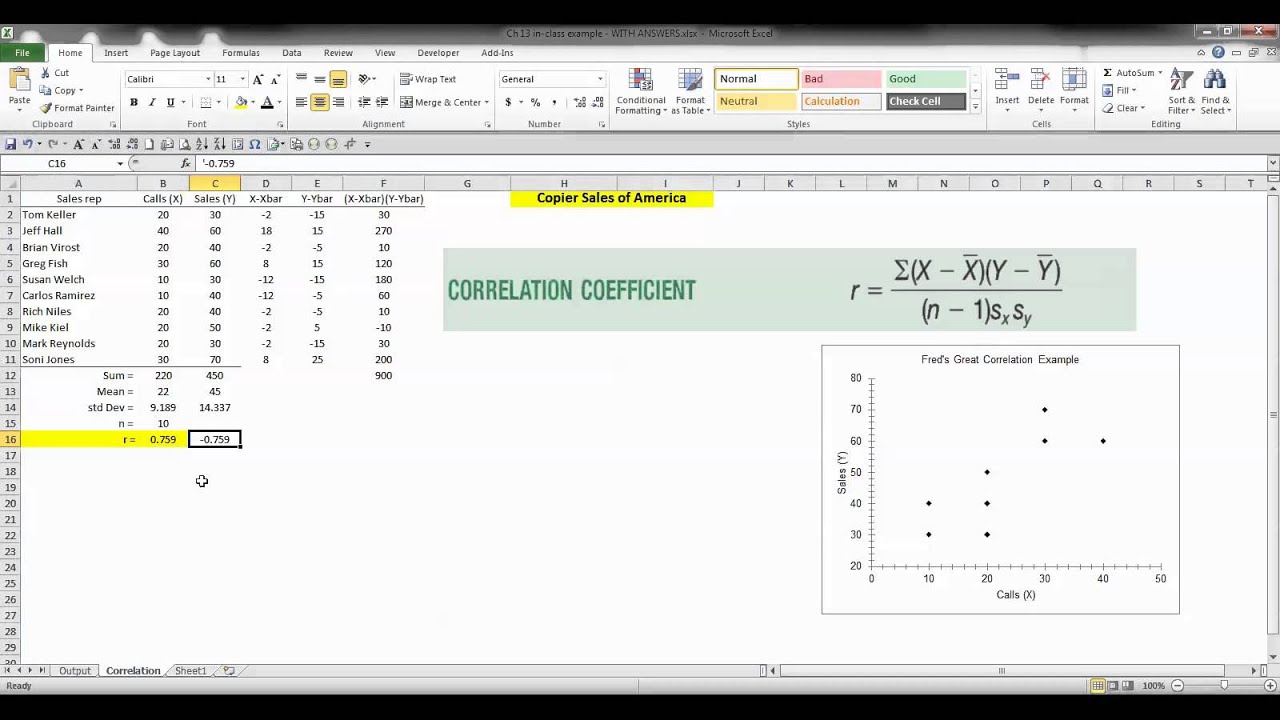Apply Percent Style to the cell

click(x=536, y=102)
